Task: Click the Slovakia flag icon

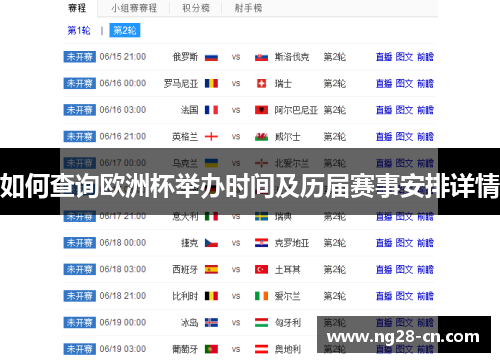Action: (261, 57)
